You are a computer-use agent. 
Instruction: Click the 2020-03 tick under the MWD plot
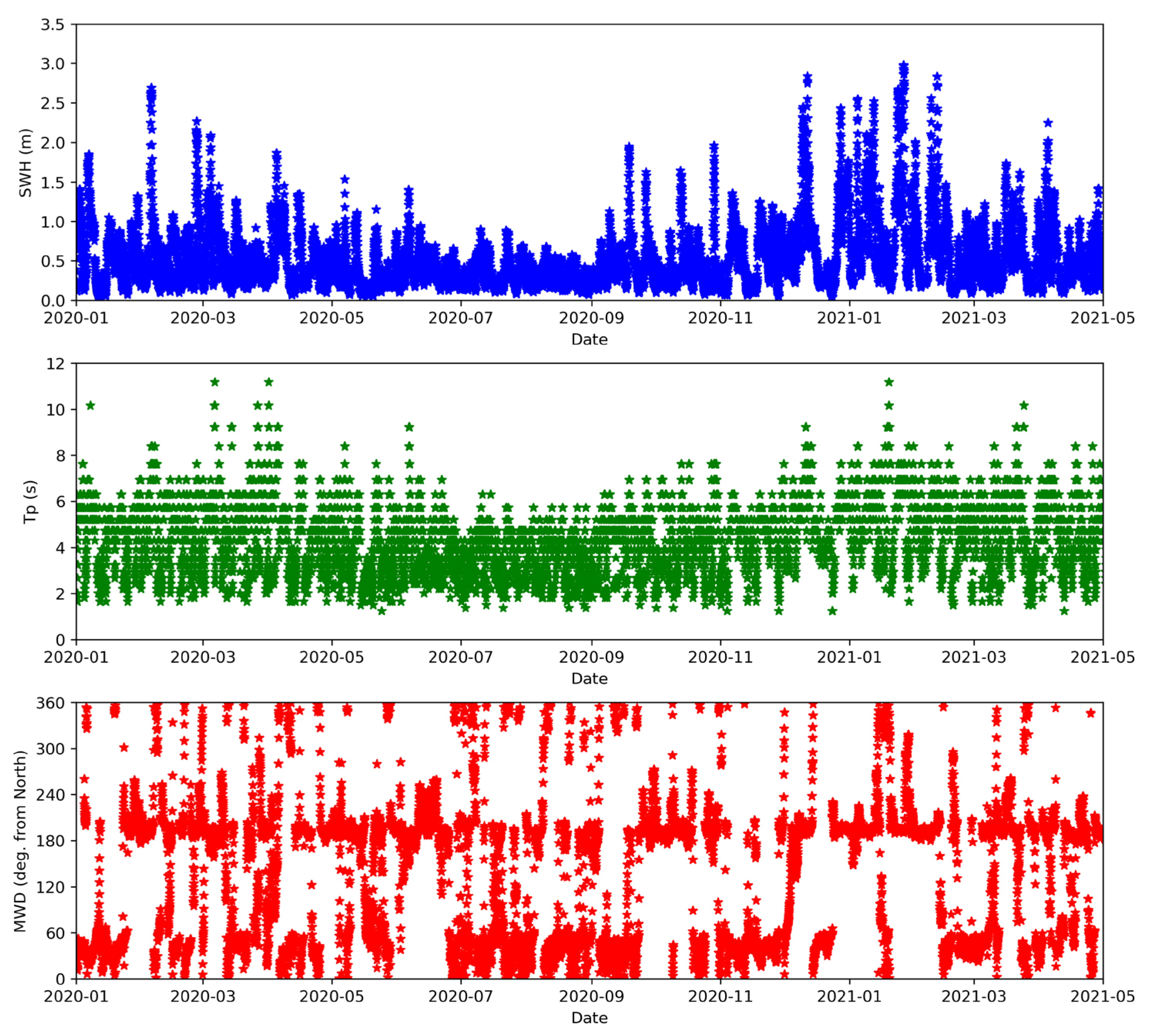202,996
